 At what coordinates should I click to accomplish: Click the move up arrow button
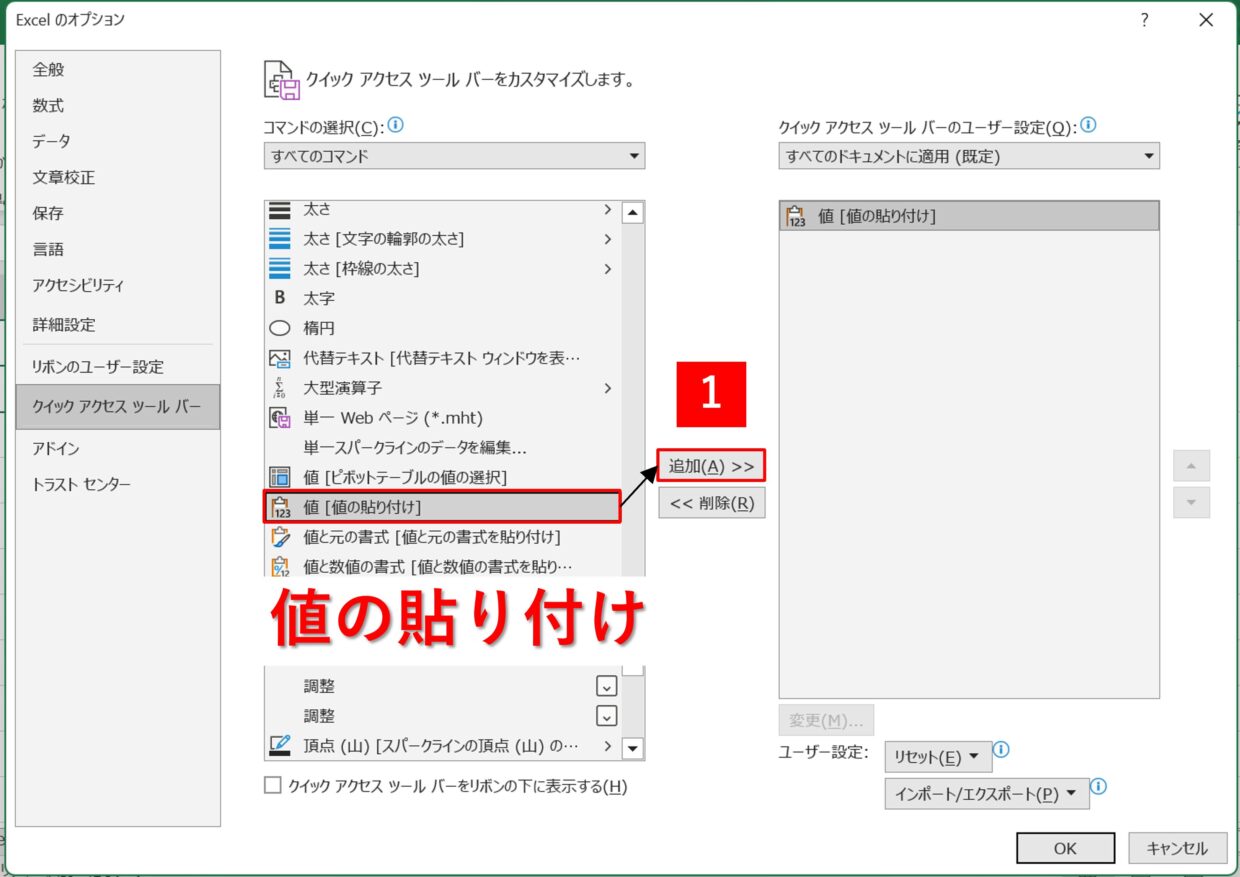(x=1191, y=466)
